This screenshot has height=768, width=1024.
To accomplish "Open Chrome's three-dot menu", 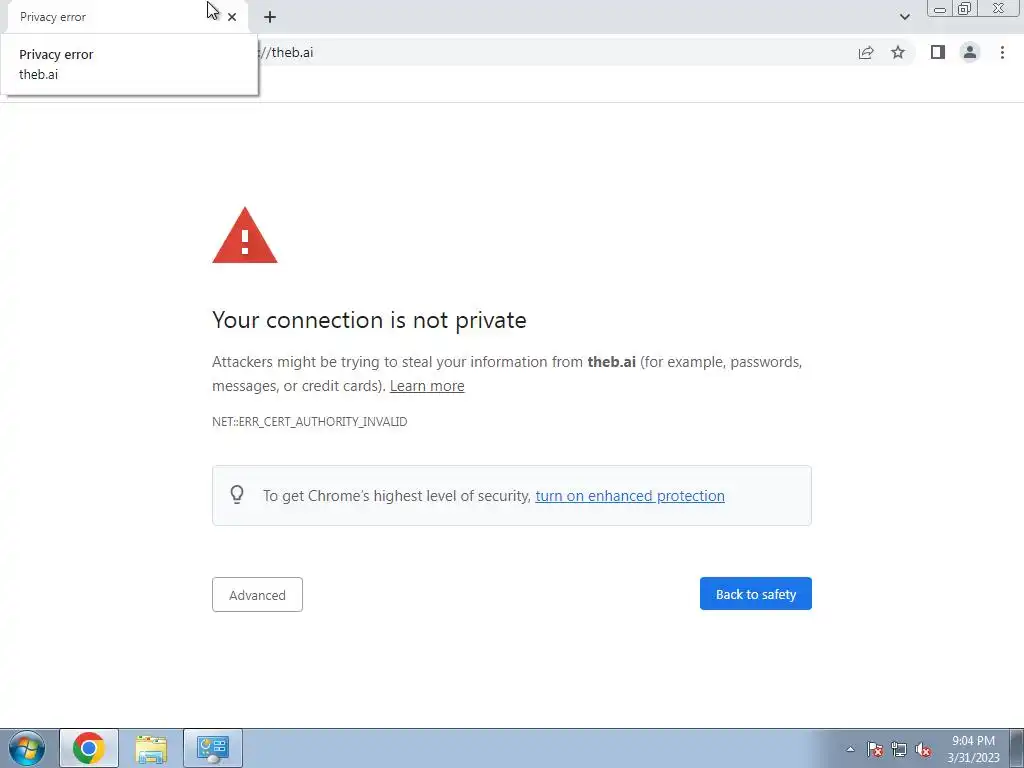I will coord(1002,52).
